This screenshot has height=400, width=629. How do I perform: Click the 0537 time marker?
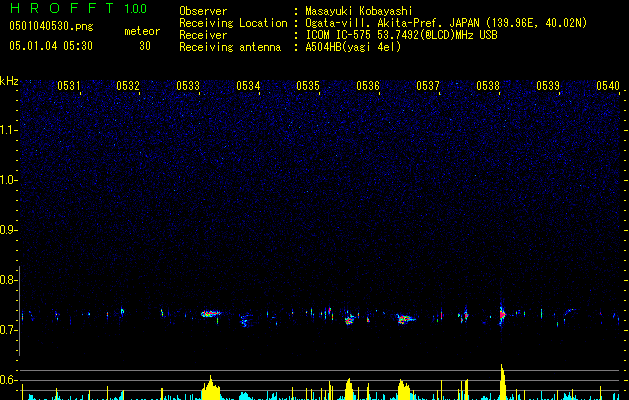[428, 86]
